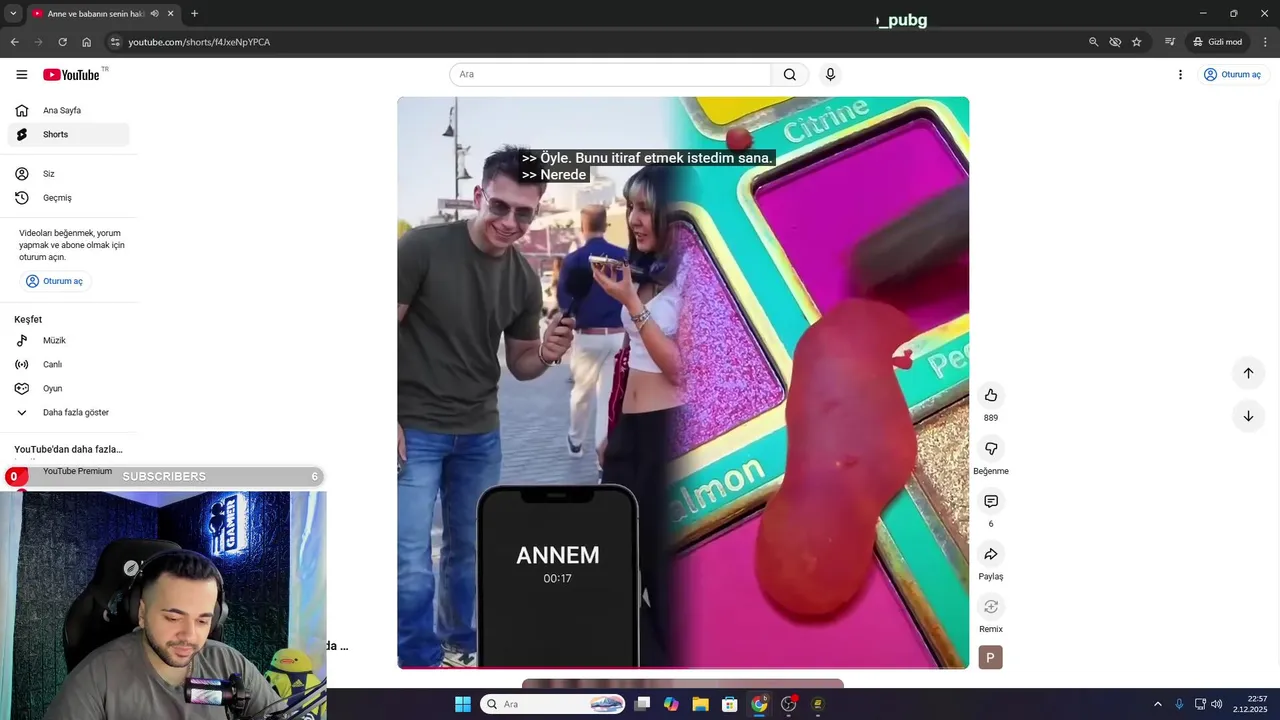Open Chrome three-dot menu
The image size is (1280, 720).
click(x=1265, y=42)
